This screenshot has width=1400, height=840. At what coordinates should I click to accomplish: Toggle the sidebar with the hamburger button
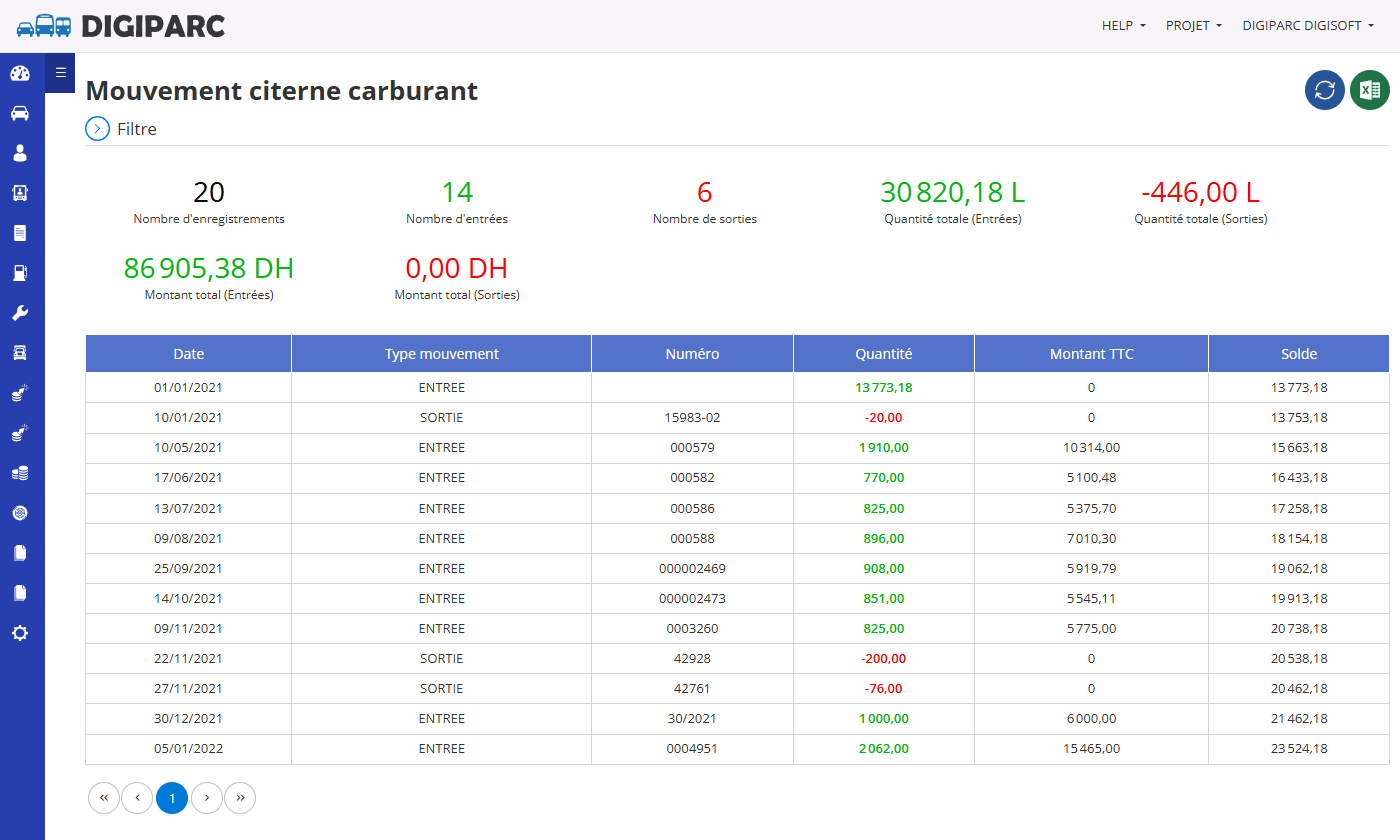click(x=60, y=72)
